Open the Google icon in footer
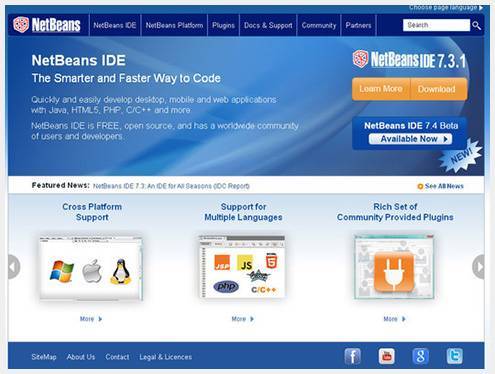Screen dimensions: 495x374 pos(421,356)
